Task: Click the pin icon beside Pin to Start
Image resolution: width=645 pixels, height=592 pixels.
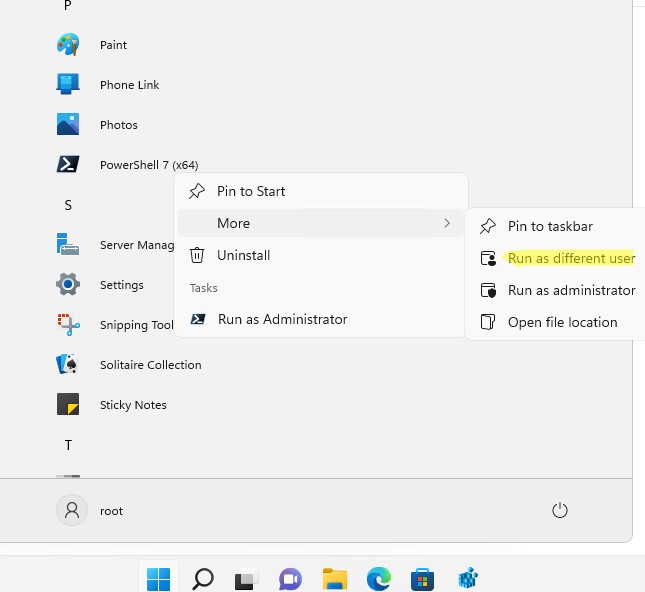Action: coord(197,191)
